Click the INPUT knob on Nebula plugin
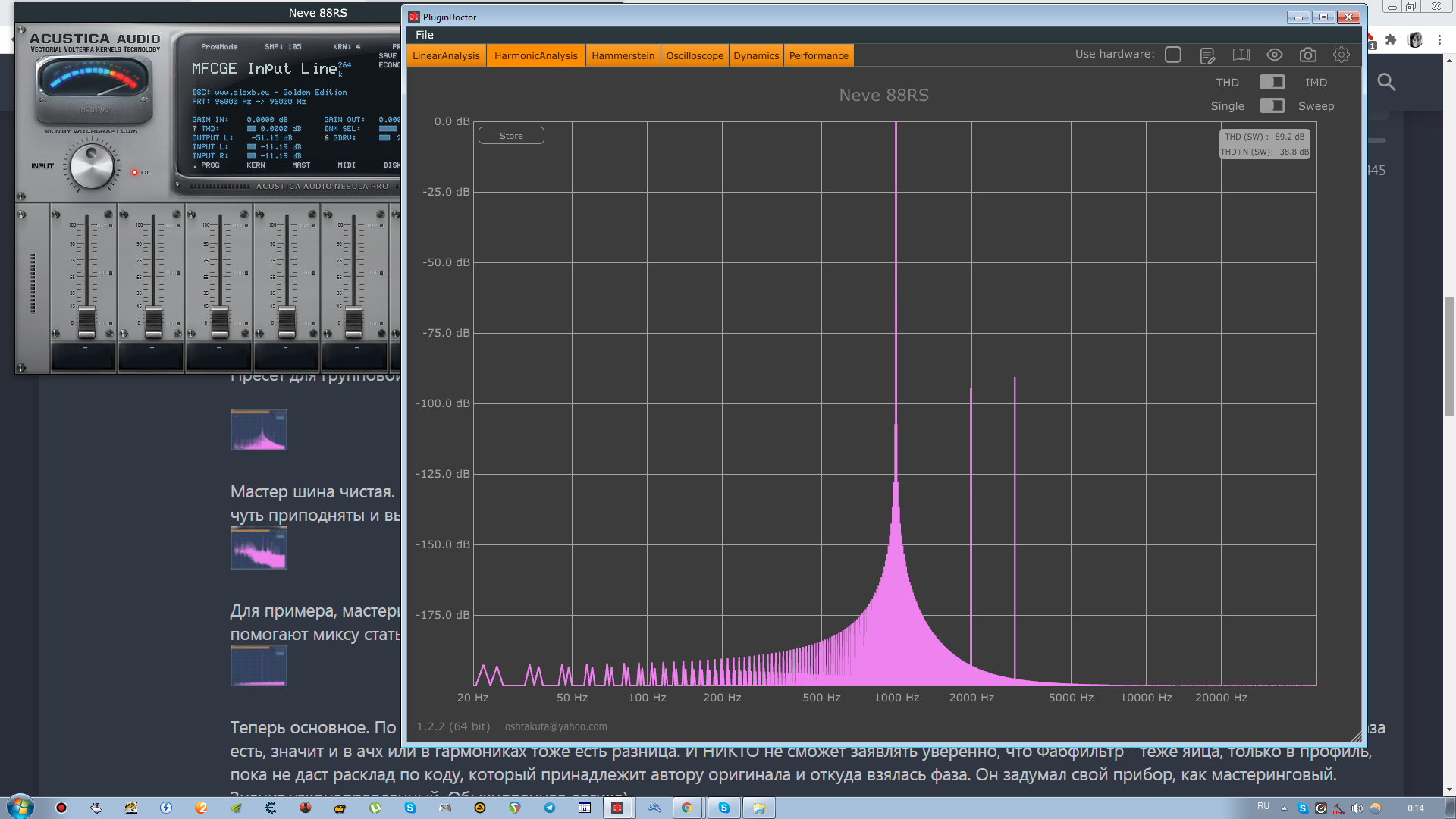This screenshot has width=1456, height=819. [x=93, y=166]
